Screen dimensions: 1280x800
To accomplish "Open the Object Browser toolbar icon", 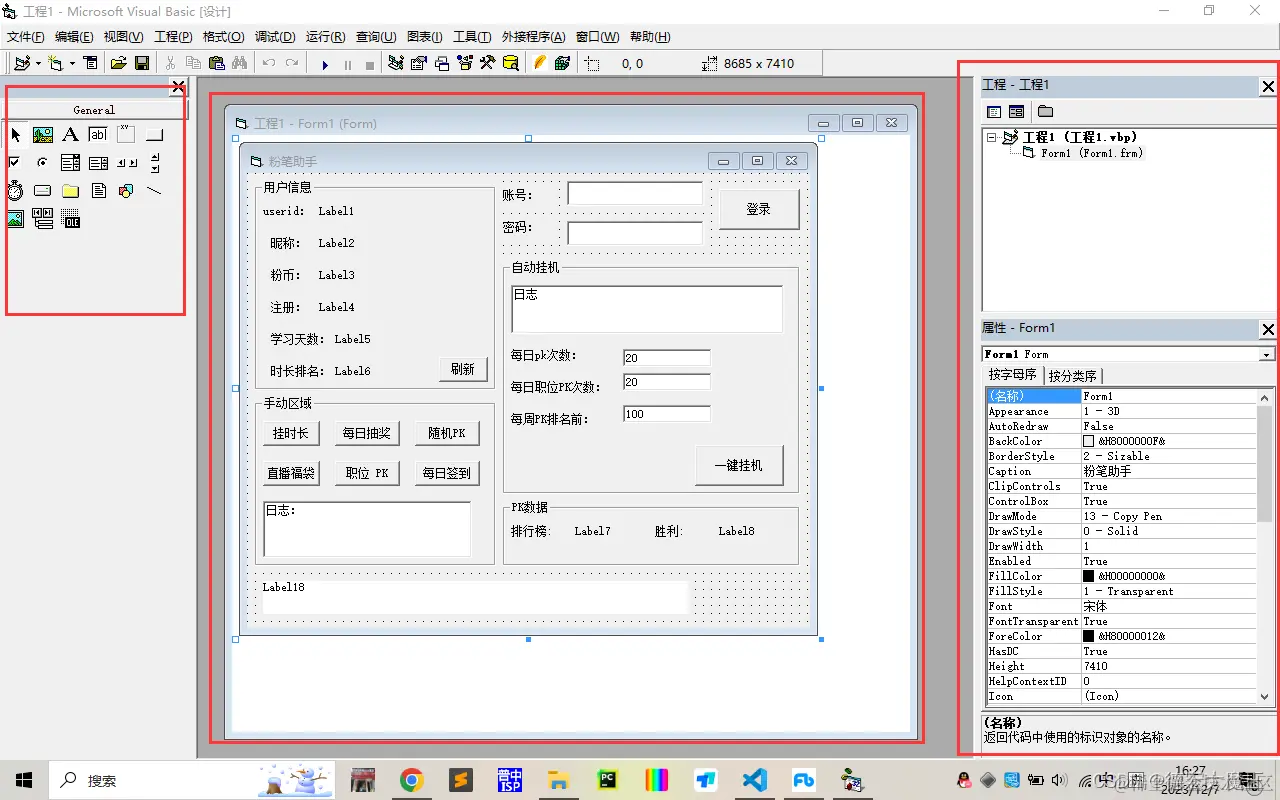I will click(x=464, y=63).
